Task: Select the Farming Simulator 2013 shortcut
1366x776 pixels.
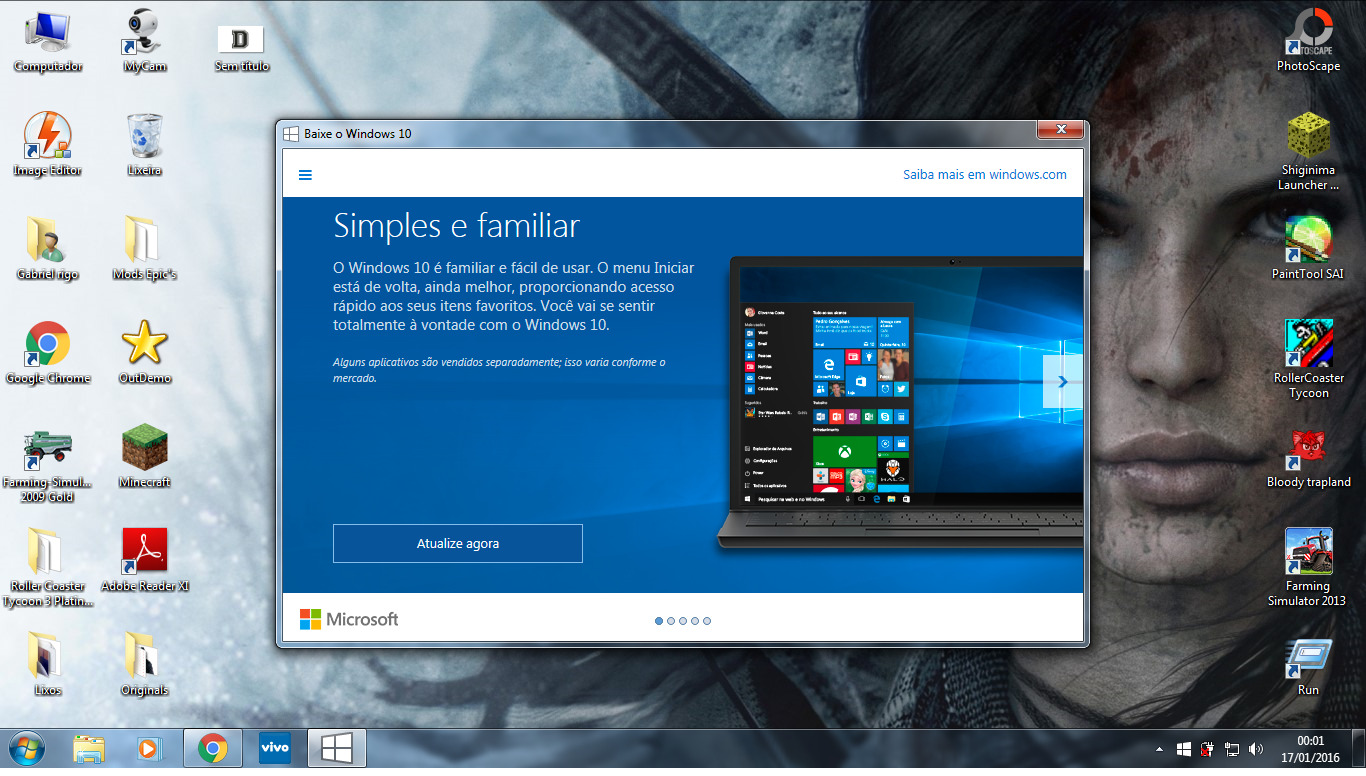Action: pyautogui.click(x=1308, y=567)
